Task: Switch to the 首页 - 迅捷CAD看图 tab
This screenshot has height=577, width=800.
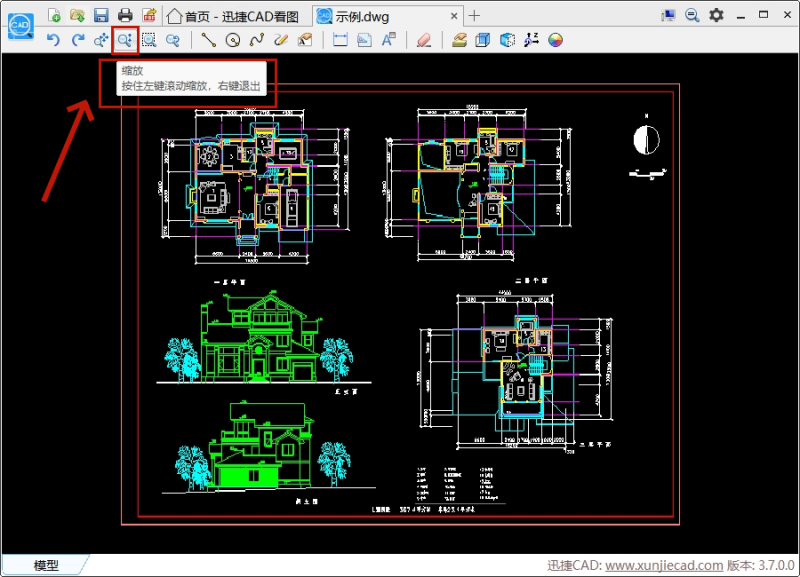Action: point(234,17)
